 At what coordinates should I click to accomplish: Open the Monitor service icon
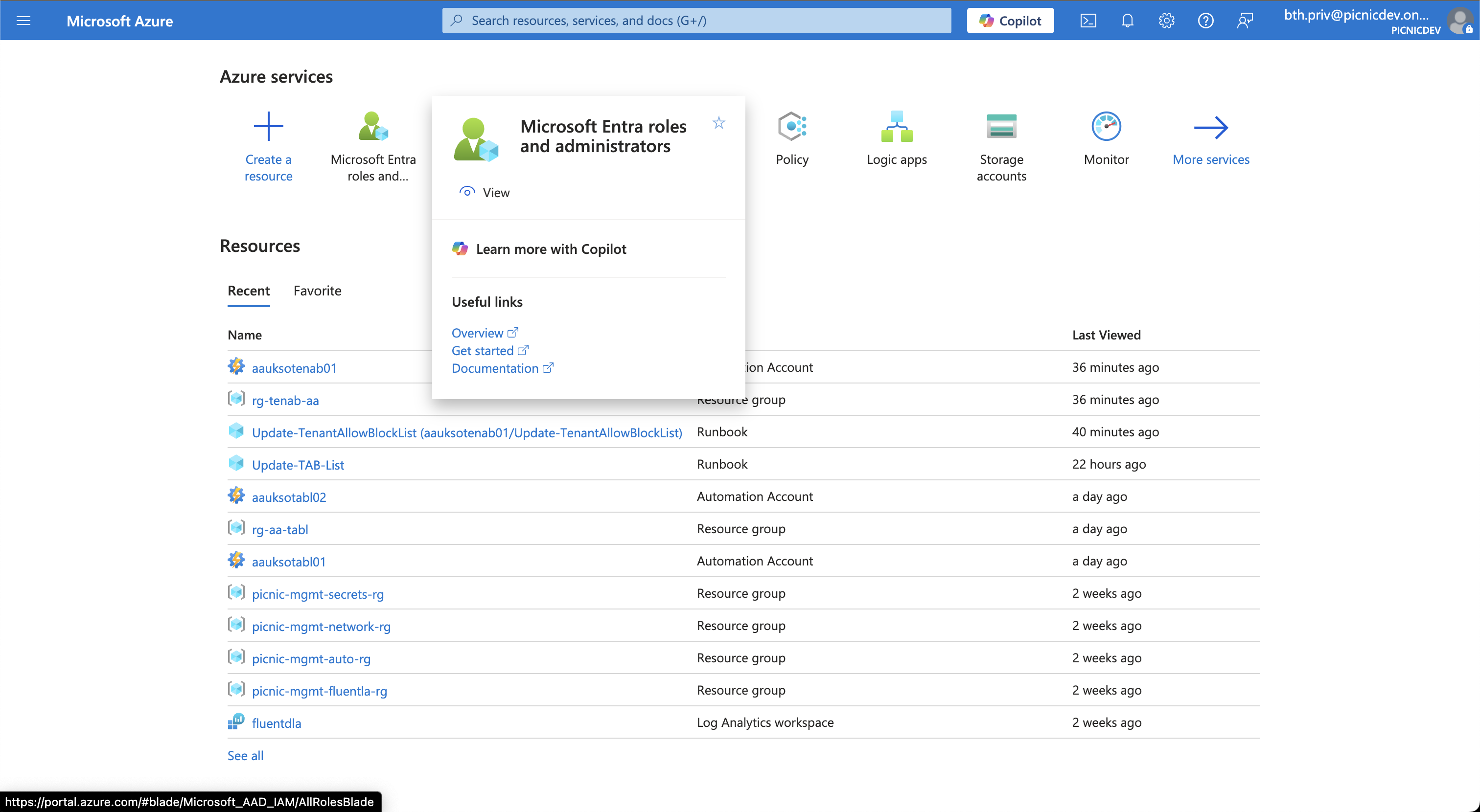click(1106, 126)
